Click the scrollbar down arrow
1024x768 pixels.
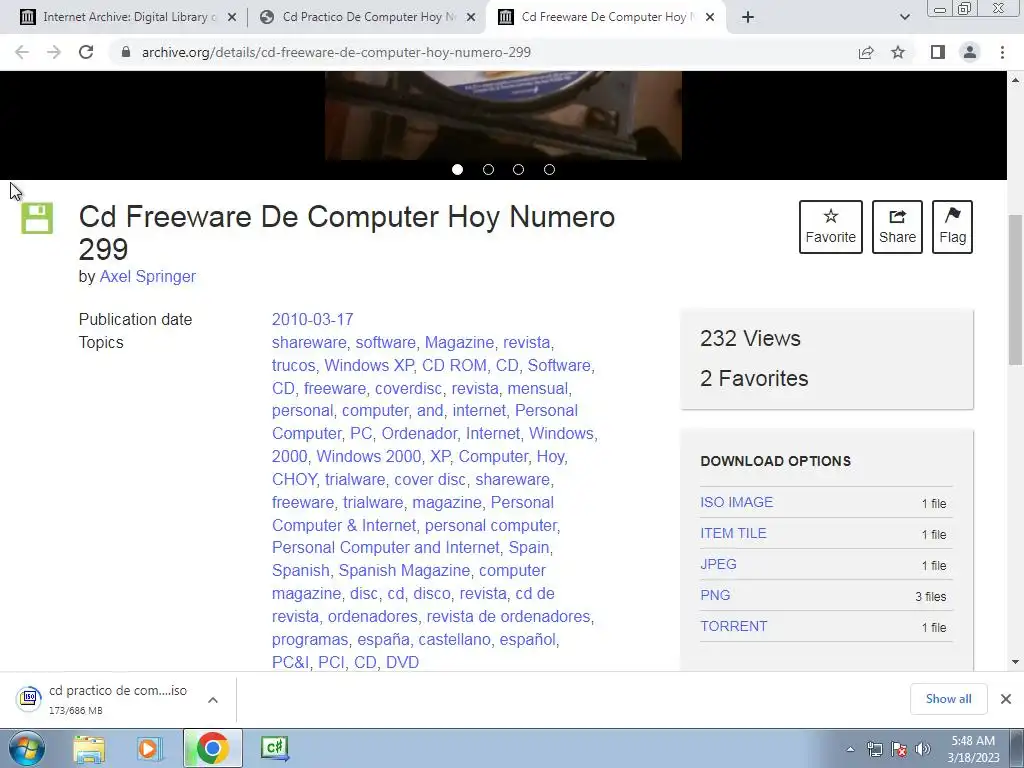[x=1015, y=662]
